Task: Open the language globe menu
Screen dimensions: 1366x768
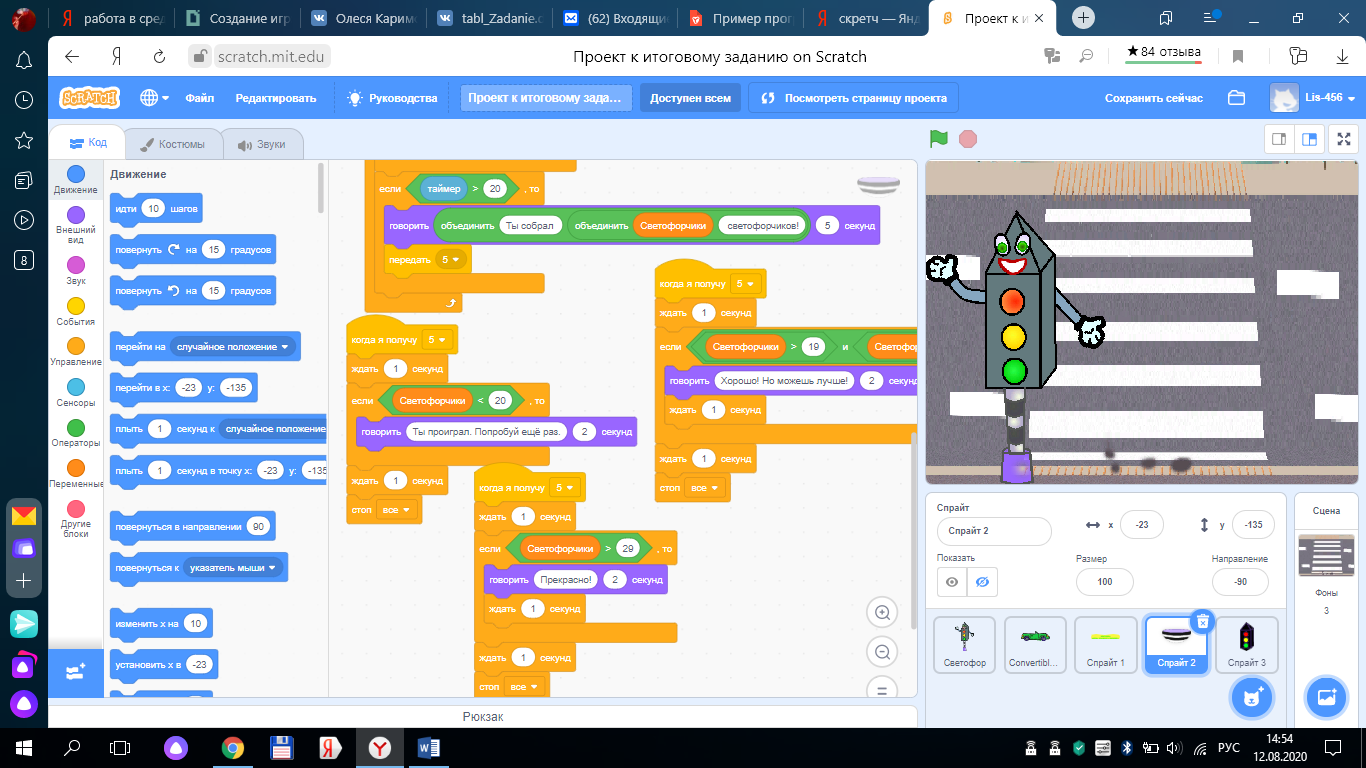Action: pyautogui.click(x=154, y=98)
